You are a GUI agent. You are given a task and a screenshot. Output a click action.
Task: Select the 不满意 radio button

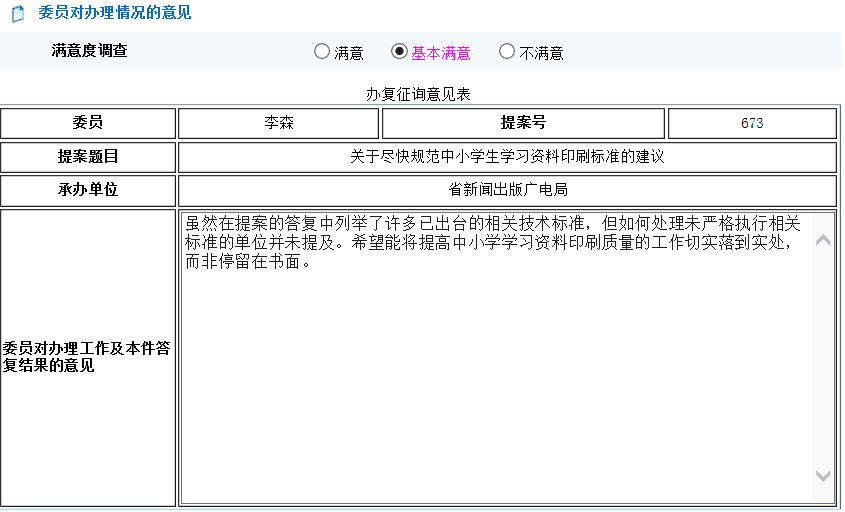[507, 52]
